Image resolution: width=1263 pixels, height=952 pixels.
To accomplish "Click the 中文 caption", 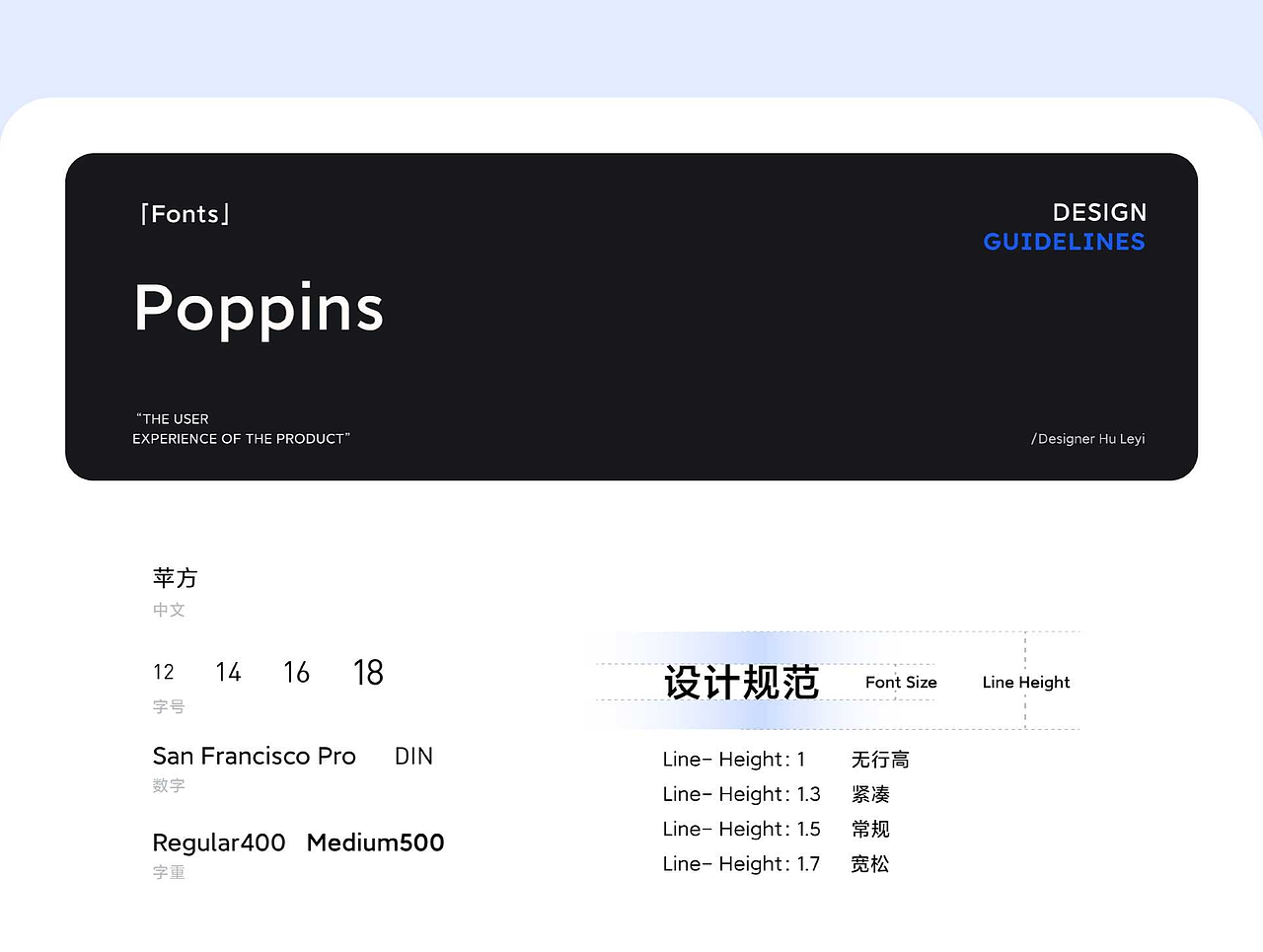I will [x=169, y=610].
